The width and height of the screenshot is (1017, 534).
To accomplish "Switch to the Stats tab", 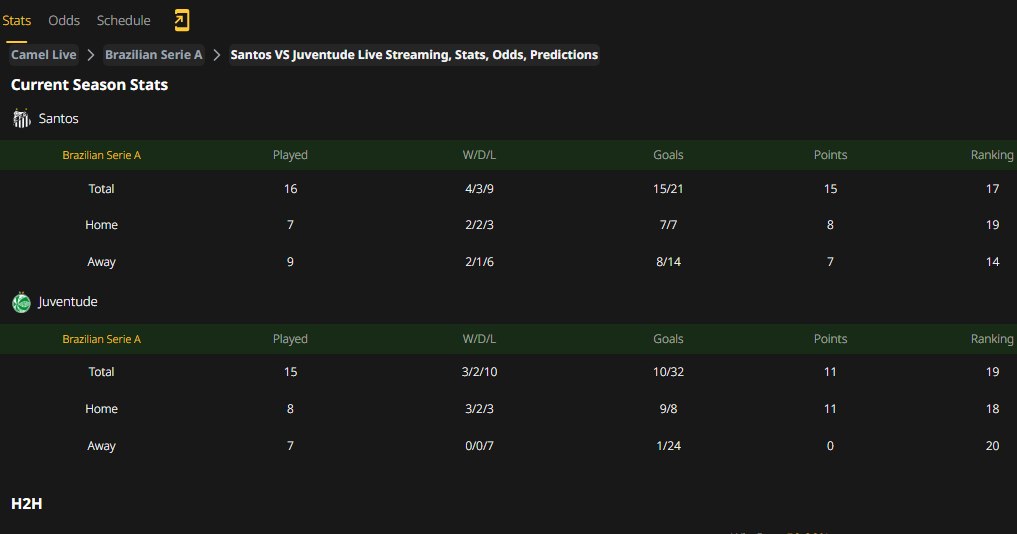I will point(17,20).
